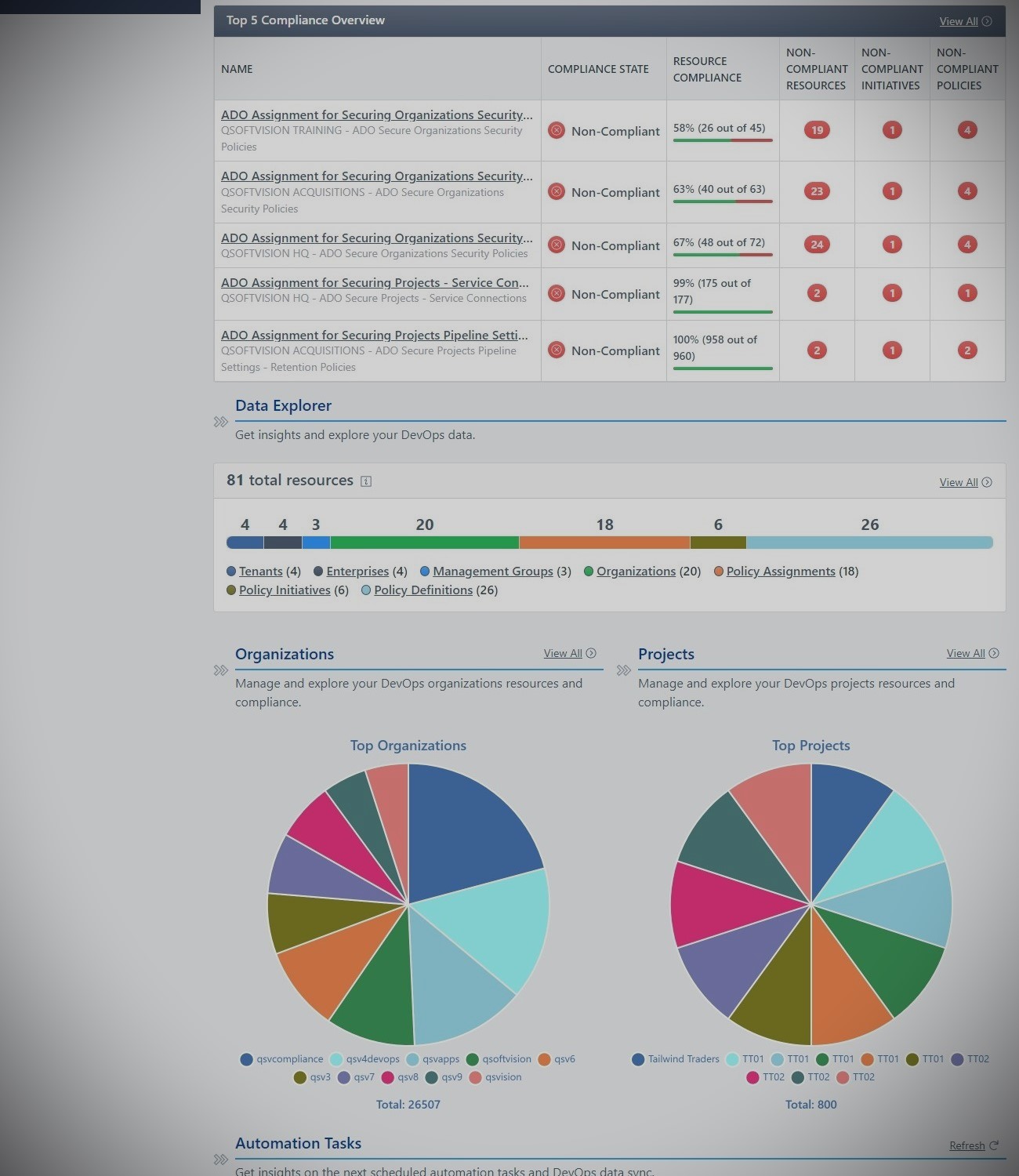Click the red badge showing 24 non-compliant resources
The height and width of the screenshot is (1176, 1019).
click(817, 245)
